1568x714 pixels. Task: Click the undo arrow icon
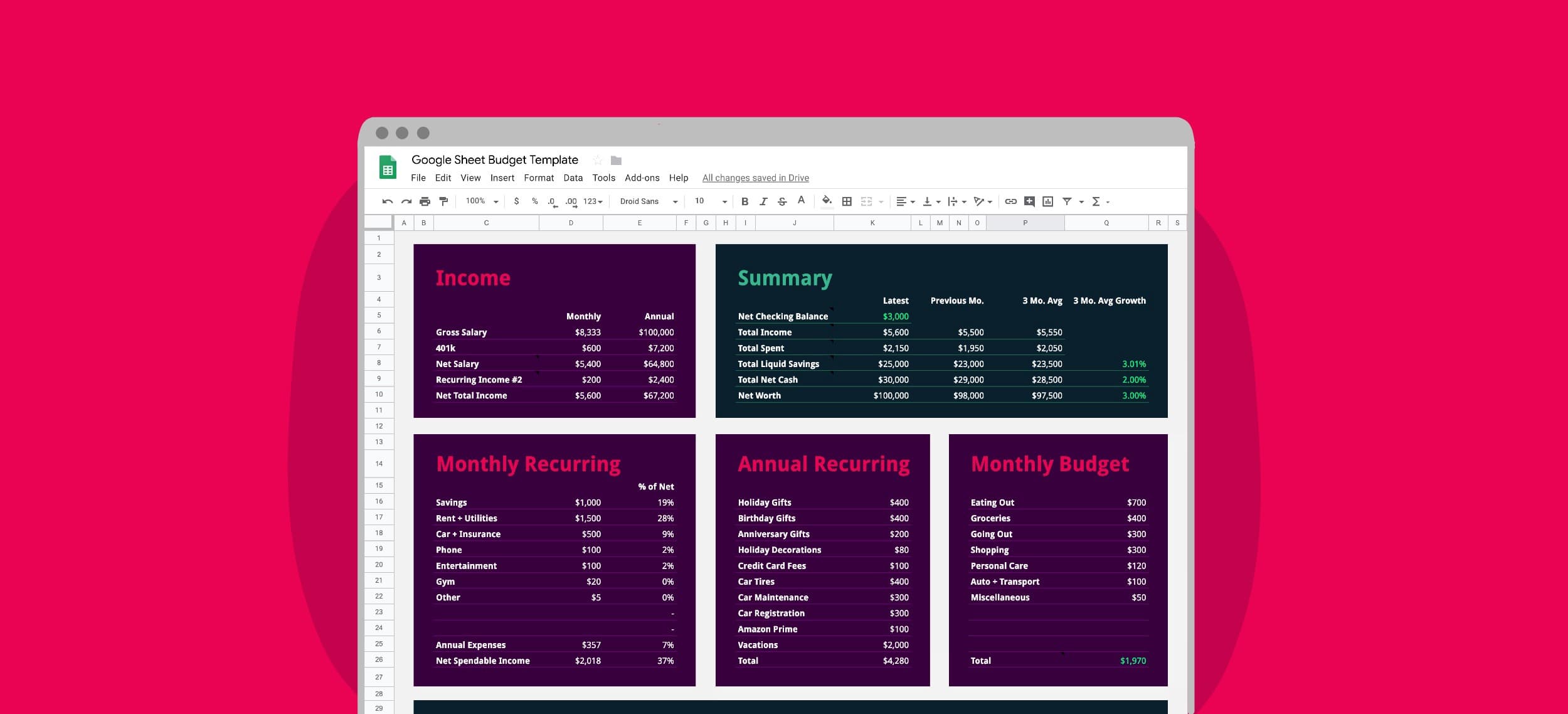tap(387, 201)
